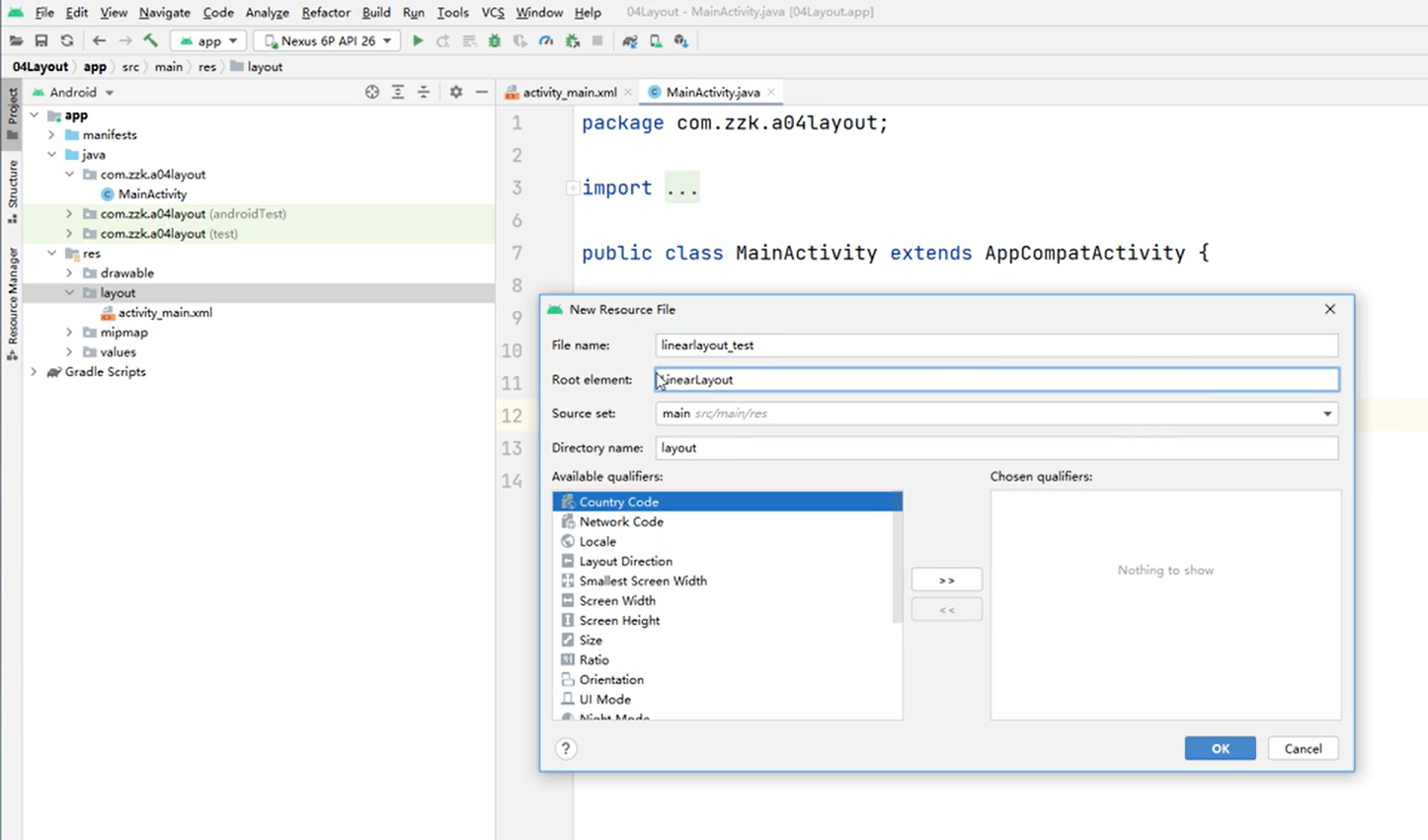Click the Back navigation arrow

(99, 40)
